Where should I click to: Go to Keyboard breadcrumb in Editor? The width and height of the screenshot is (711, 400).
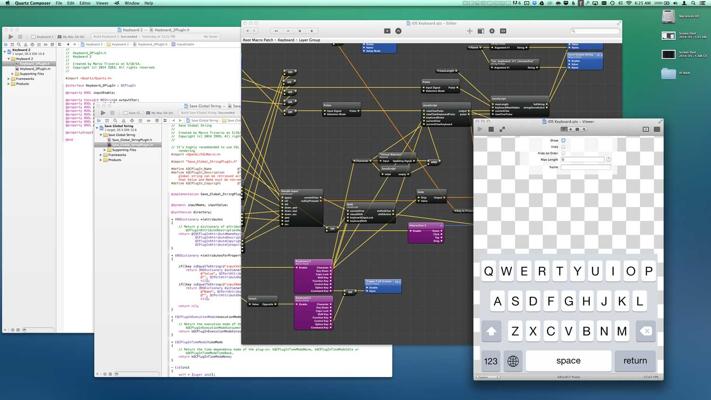click(x=286, y=40)
